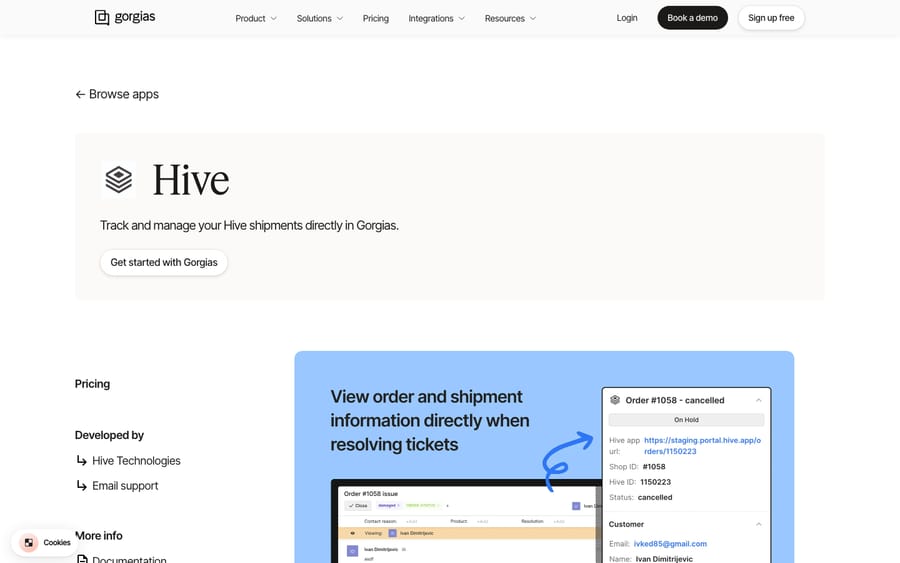Open the Documentation link

[129, 559]
